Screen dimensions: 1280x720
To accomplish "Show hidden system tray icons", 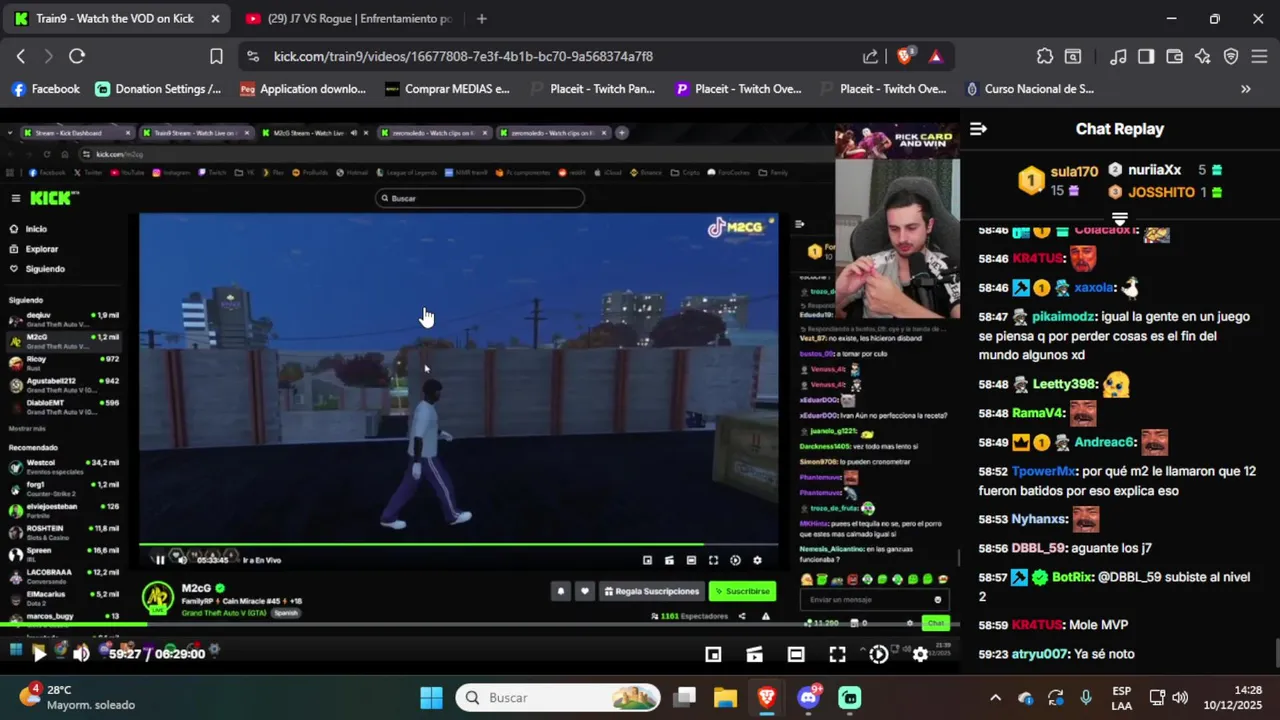I will 995,698.
